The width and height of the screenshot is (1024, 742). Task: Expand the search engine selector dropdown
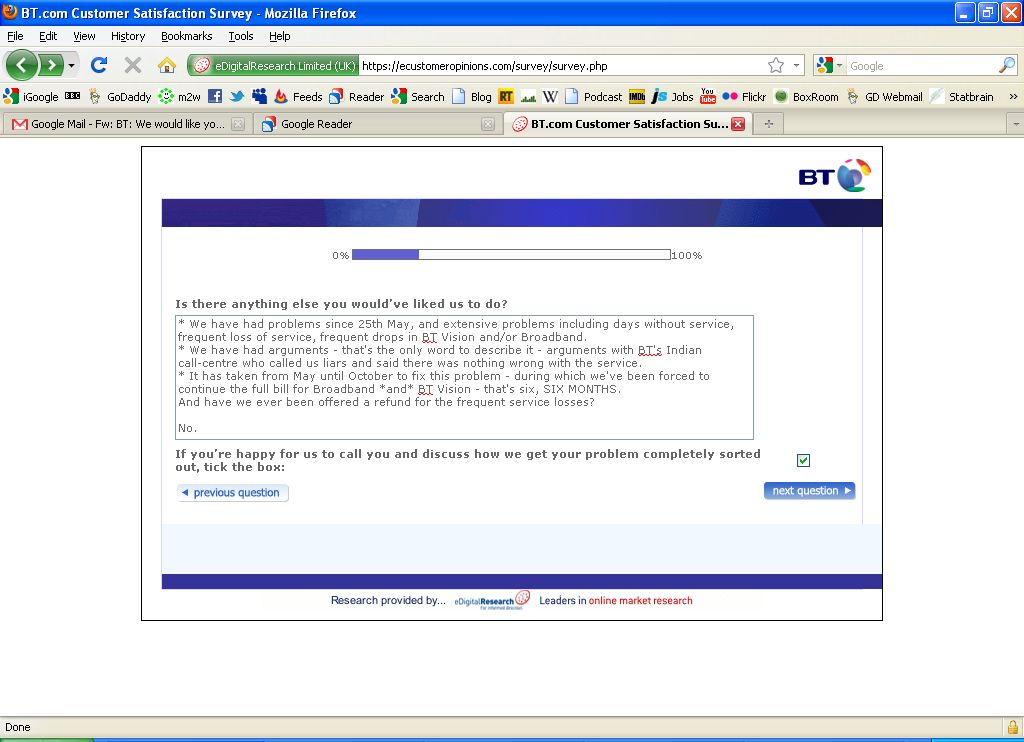point(831,66)
